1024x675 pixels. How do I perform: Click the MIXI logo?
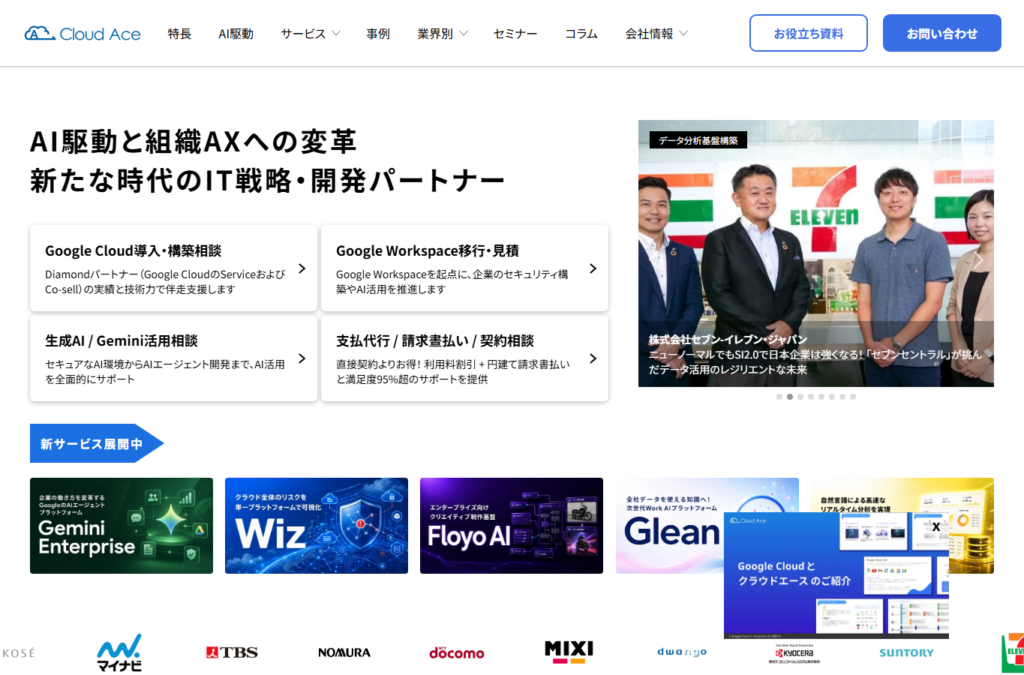[x=569, y=651]
